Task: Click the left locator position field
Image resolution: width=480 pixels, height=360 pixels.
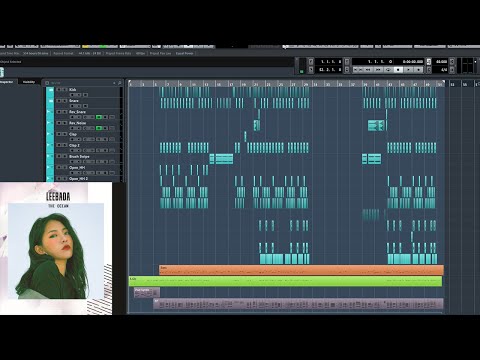Action: pyautogui.click(x=328, y=61)
